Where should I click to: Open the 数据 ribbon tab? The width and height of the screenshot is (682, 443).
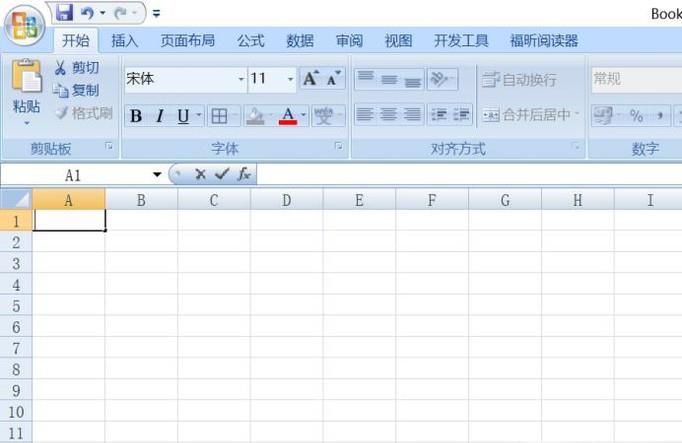[300, 41]
